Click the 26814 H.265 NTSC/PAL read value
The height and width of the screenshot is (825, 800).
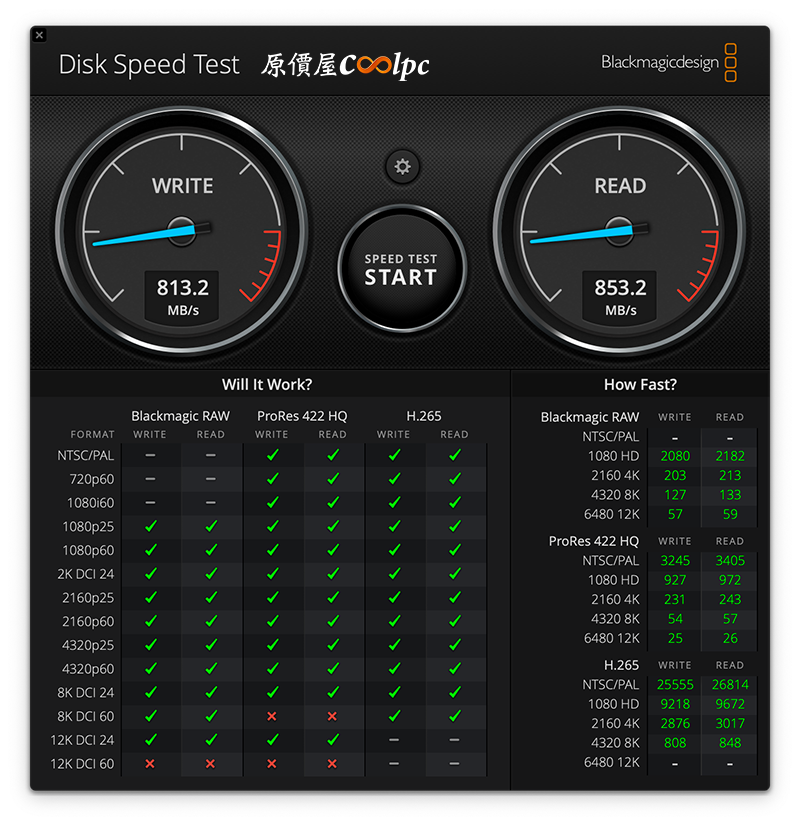coord(730,685)
